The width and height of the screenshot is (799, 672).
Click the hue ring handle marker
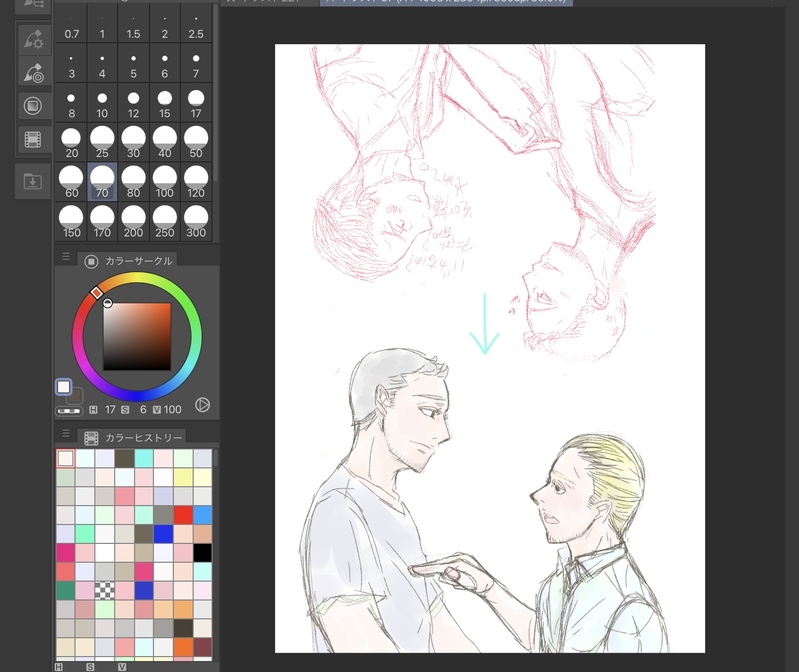point(97,292)
